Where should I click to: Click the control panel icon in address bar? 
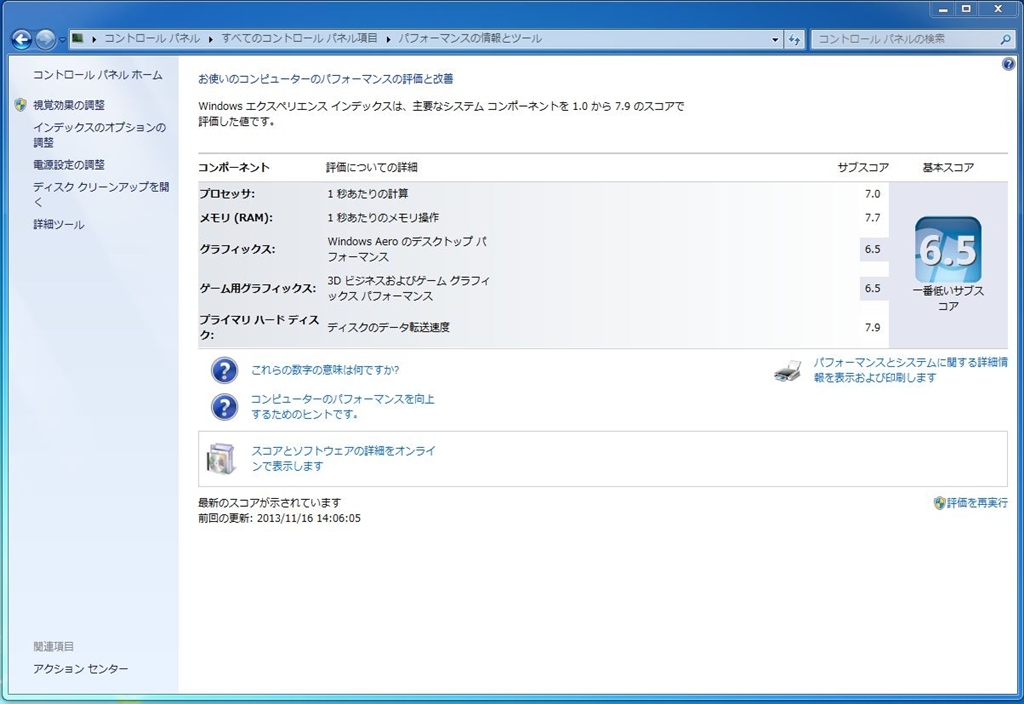point(78,39)
